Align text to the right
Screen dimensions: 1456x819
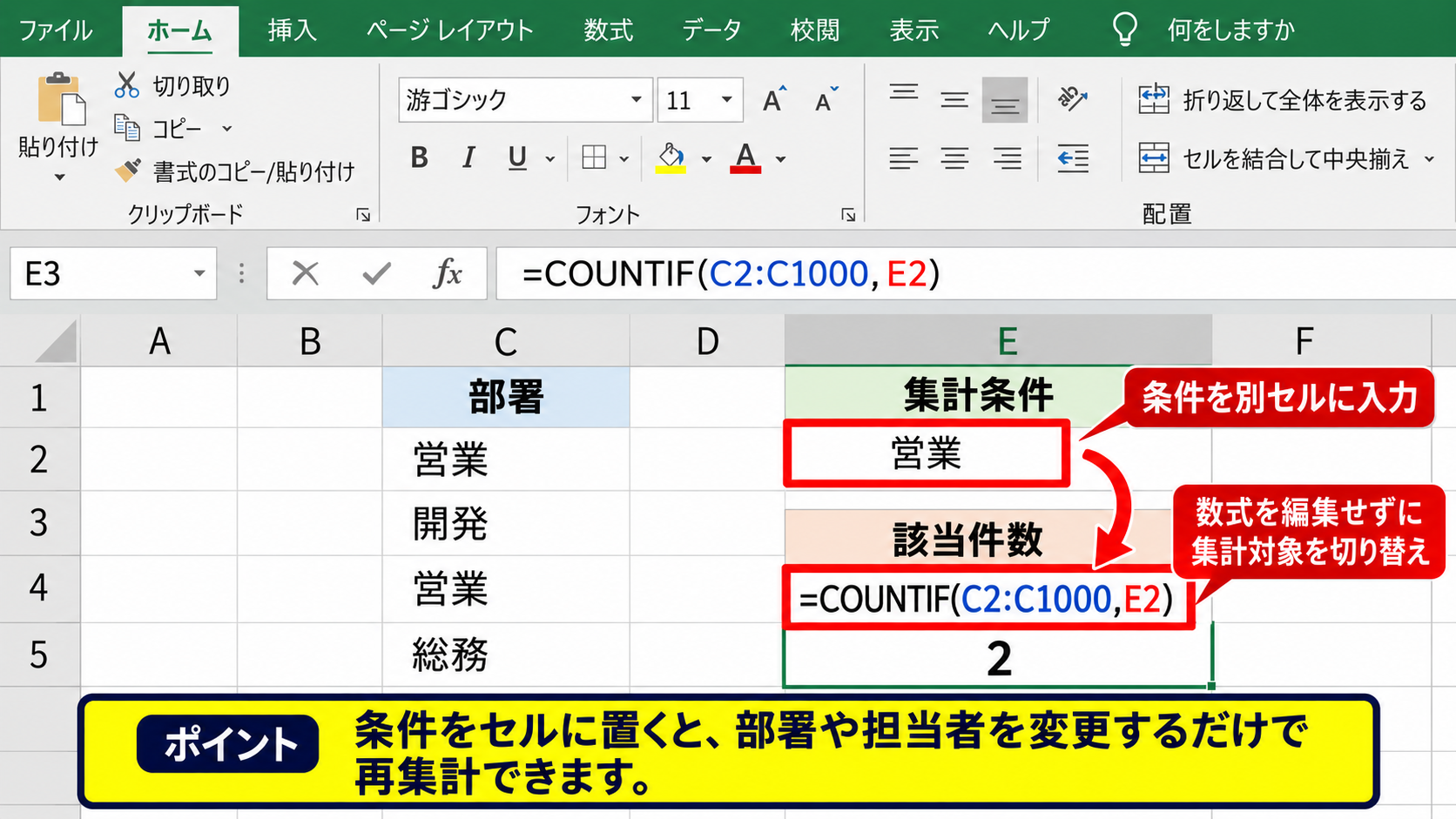point(1007,158)
